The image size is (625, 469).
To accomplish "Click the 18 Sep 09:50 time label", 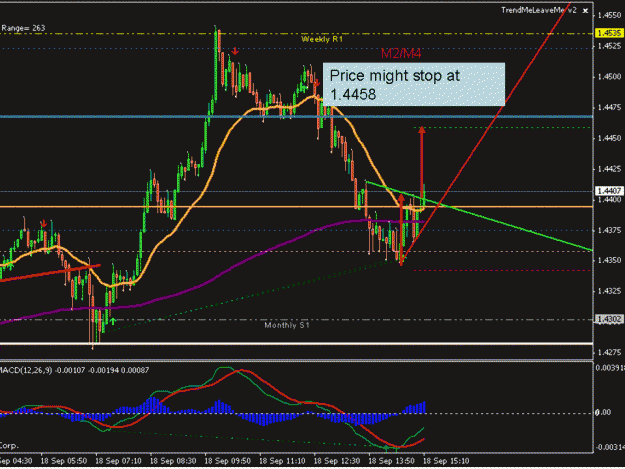I will pos(228,461).
